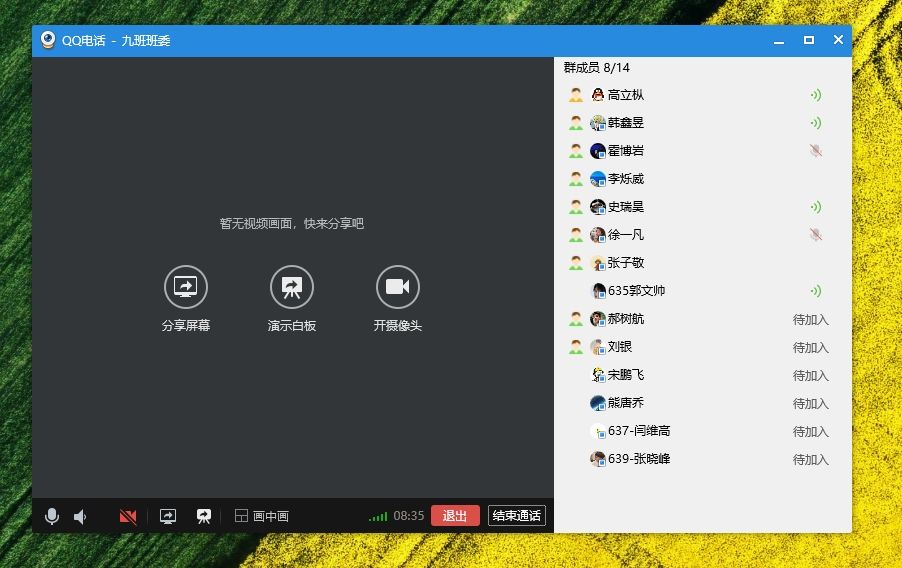Click the 群成员 8/14 header
The image size is (902, 568).
597,68
